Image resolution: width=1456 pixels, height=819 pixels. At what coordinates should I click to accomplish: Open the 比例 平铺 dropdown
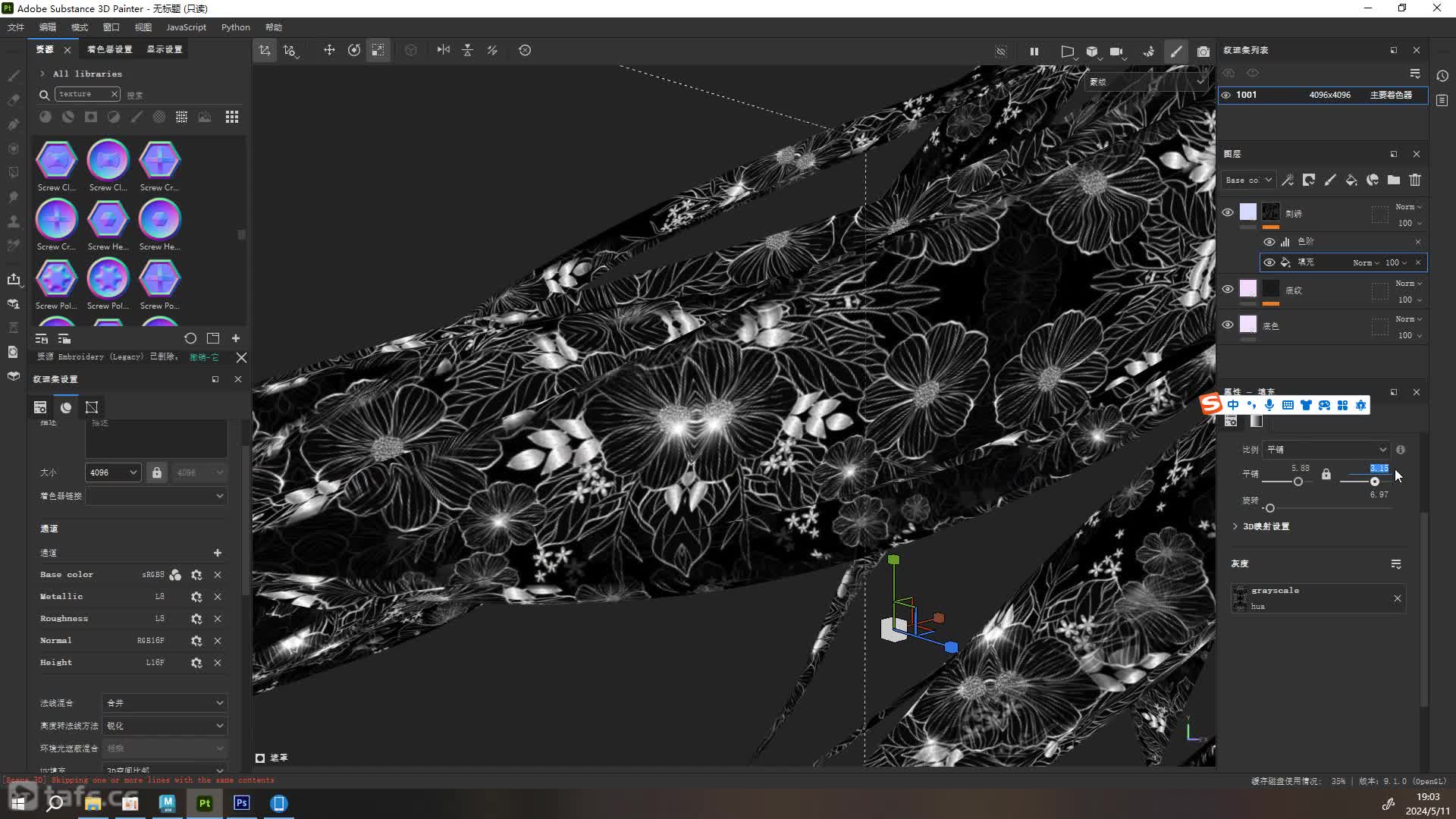click(1326, 450)
